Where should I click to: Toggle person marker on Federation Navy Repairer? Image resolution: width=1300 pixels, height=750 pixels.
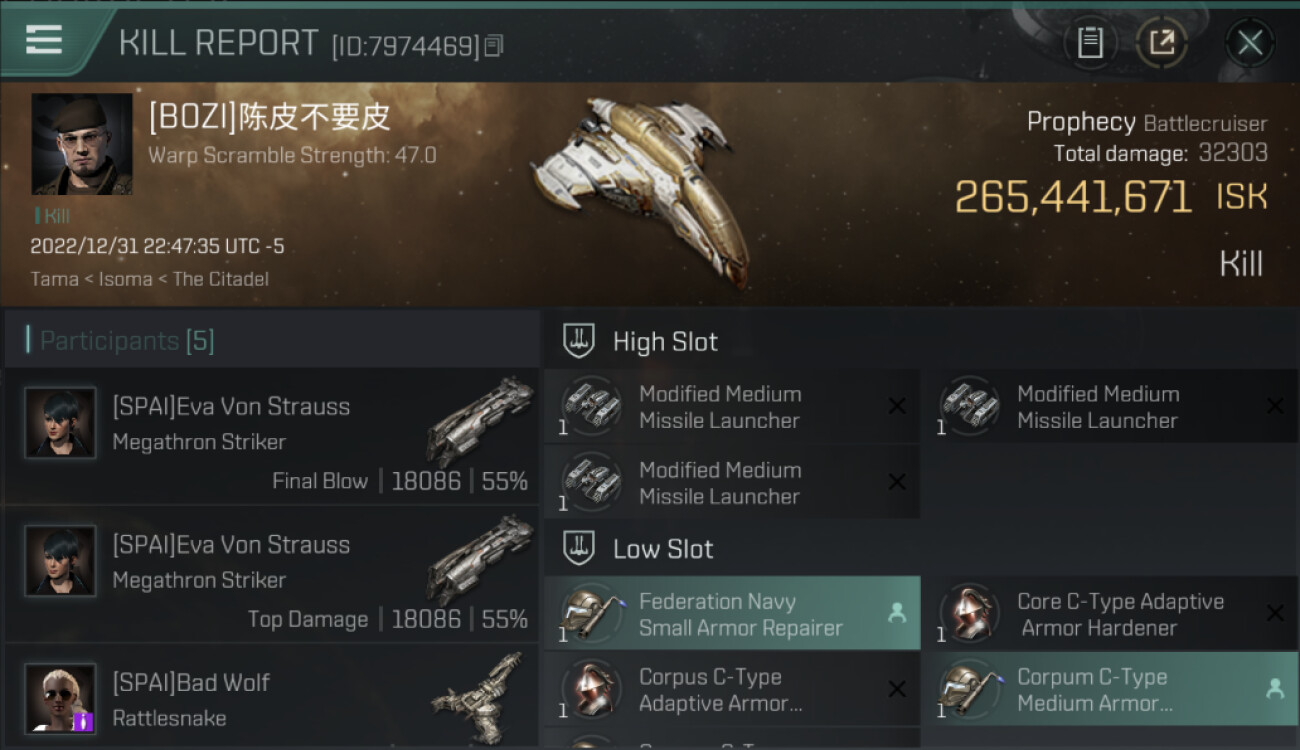897,614
